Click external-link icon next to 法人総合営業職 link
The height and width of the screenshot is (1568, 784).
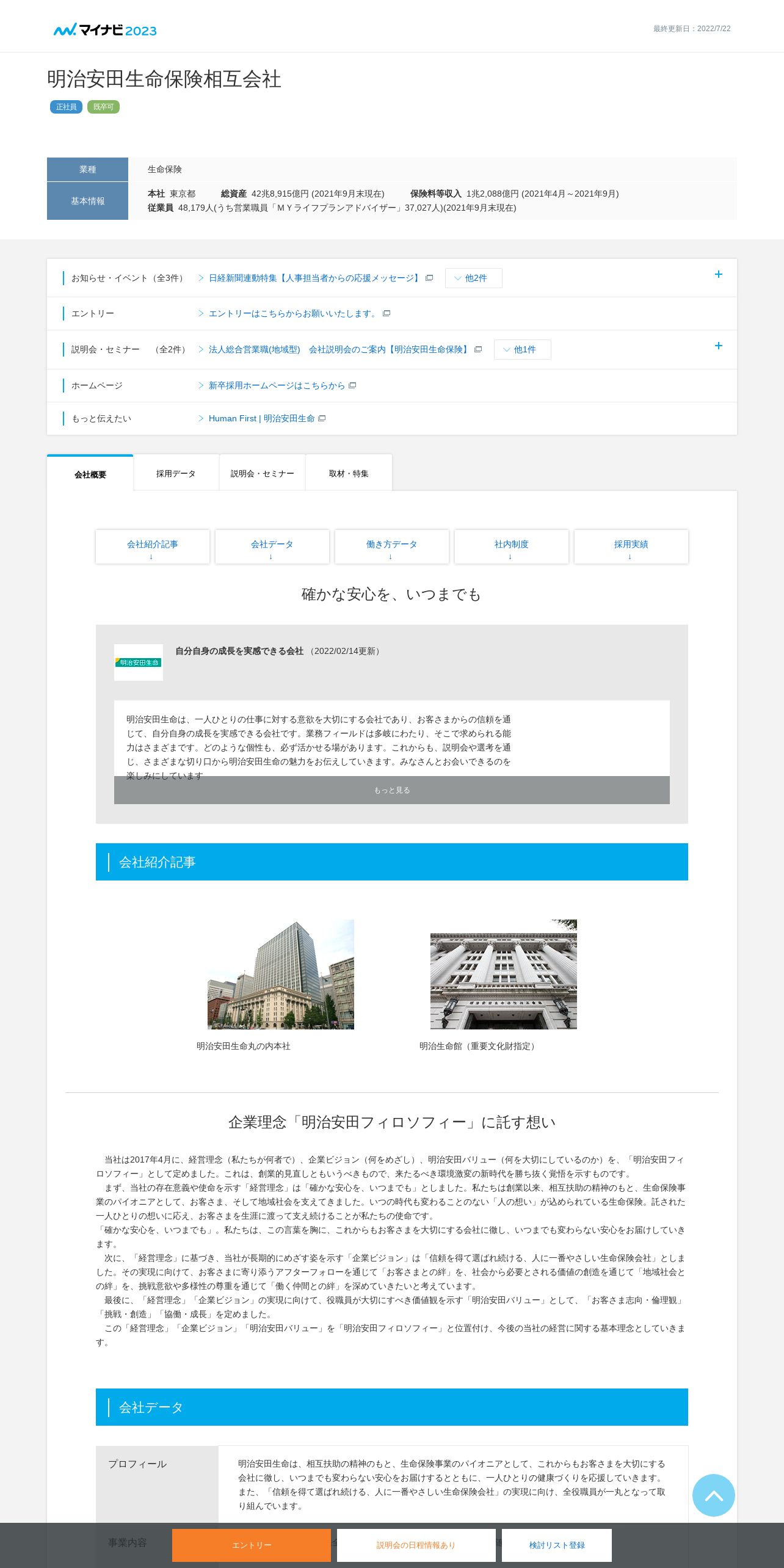pyautogui.click(x=478, y=350)
